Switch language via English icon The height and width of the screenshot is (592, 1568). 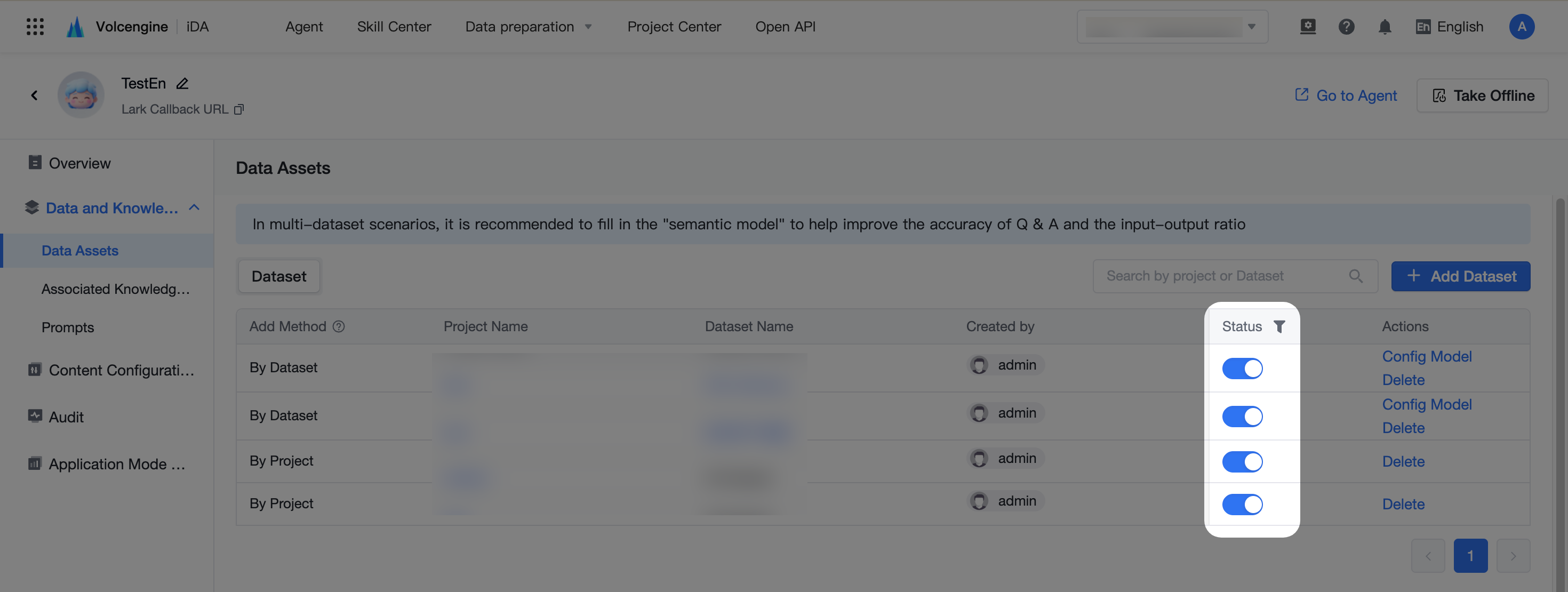pos(1449,27)
